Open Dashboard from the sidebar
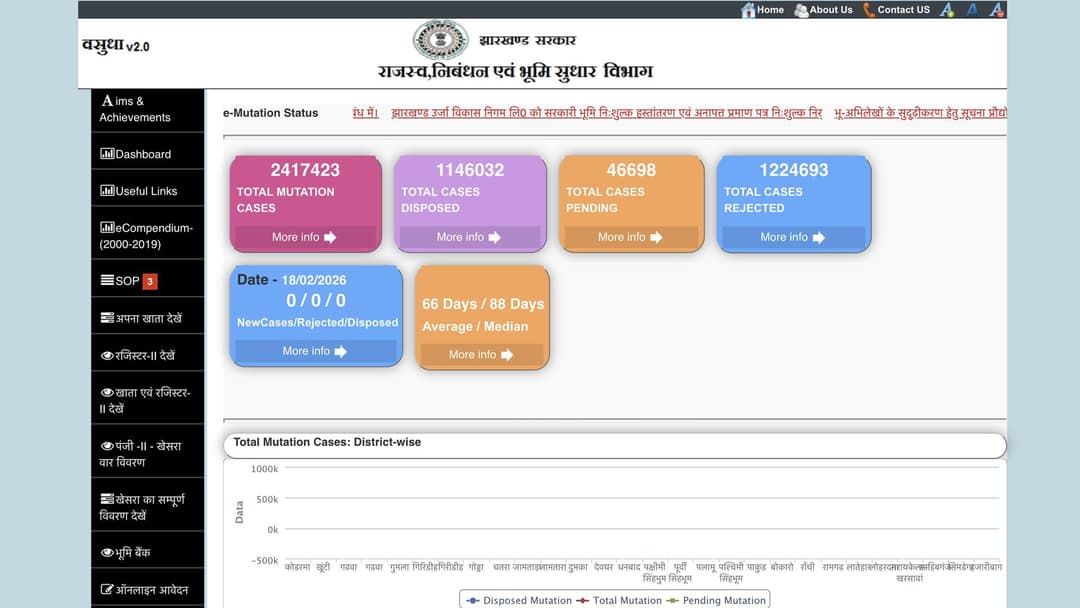The image size is (1080, 608). 136,154
